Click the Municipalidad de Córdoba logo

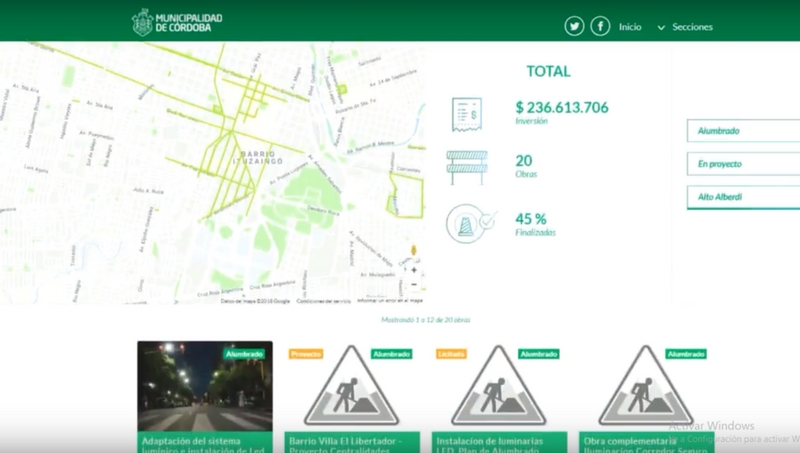pyautogui.click(x=177, y=22)
